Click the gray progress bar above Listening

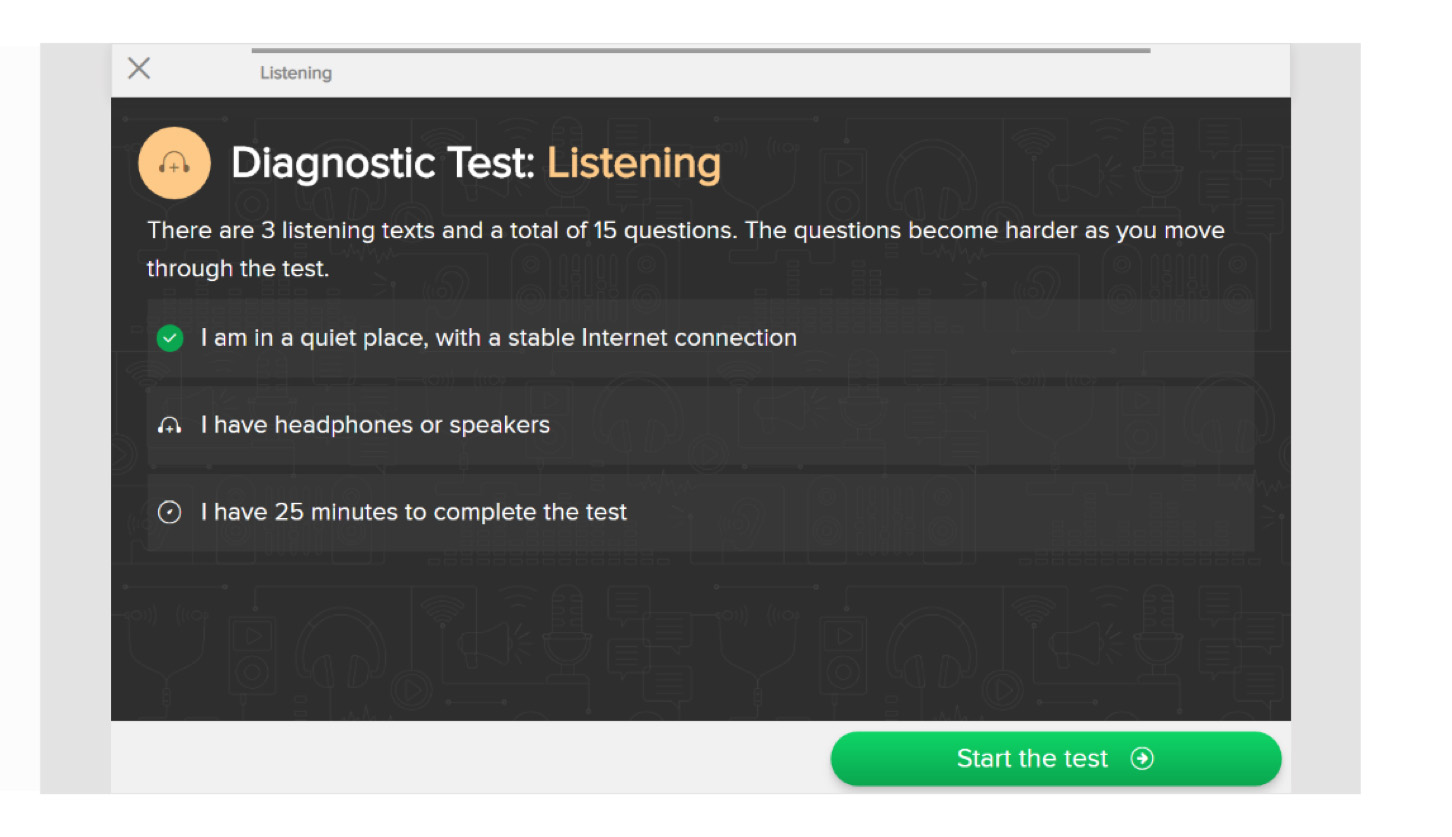coord(700,50)
